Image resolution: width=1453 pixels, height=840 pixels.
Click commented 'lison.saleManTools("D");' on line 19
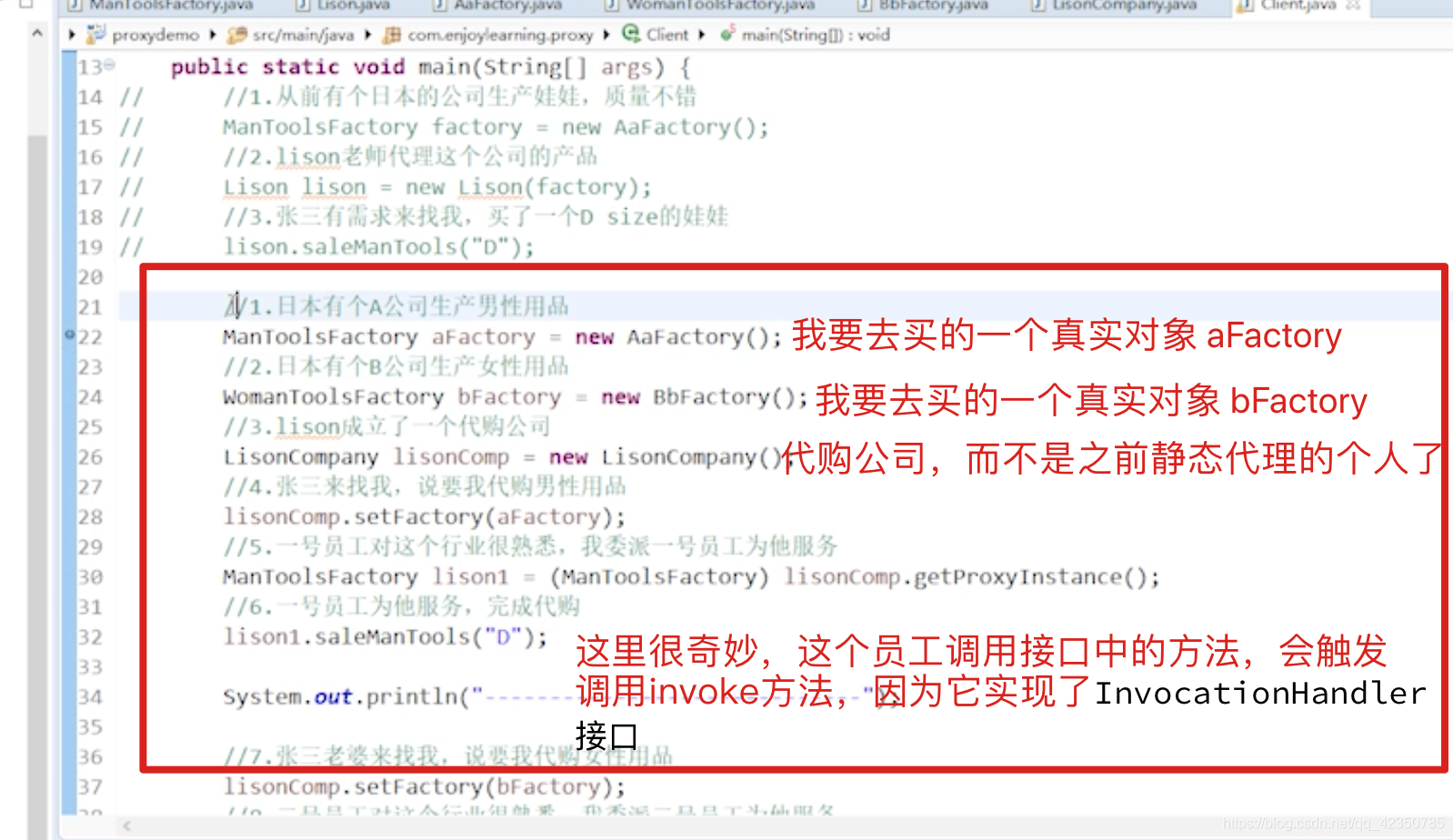click(379, 247)
